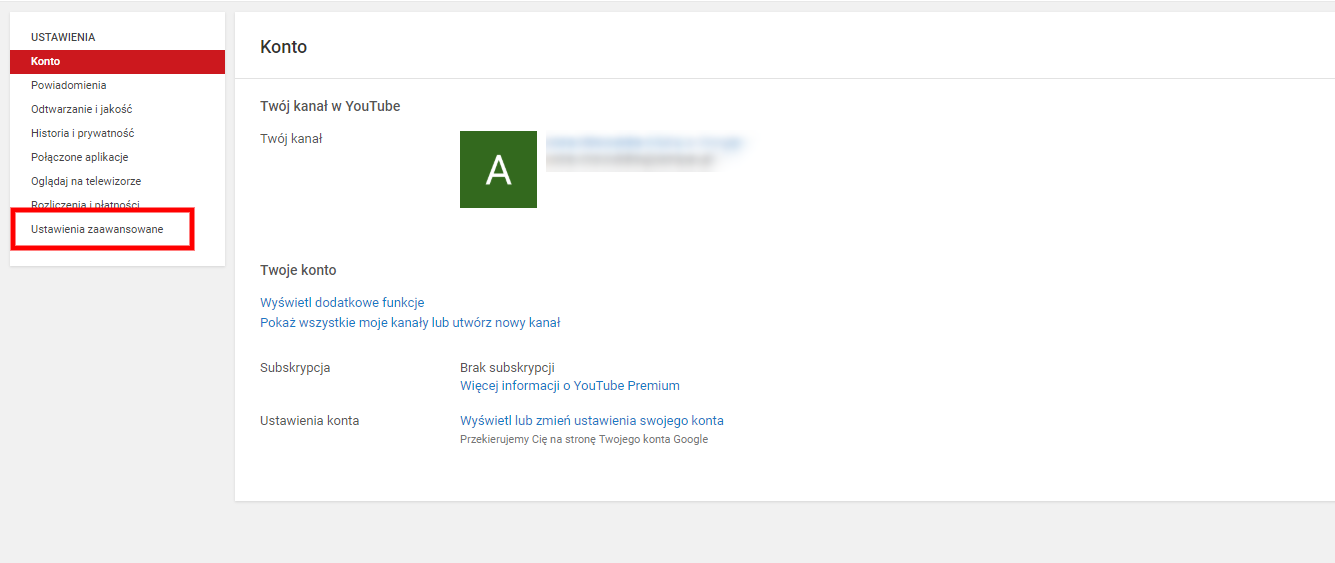Screen dimensions: 1335x563
Task: Follow the Twojego konta Google link
Action: pyautogui.click(x=653, y=439)
